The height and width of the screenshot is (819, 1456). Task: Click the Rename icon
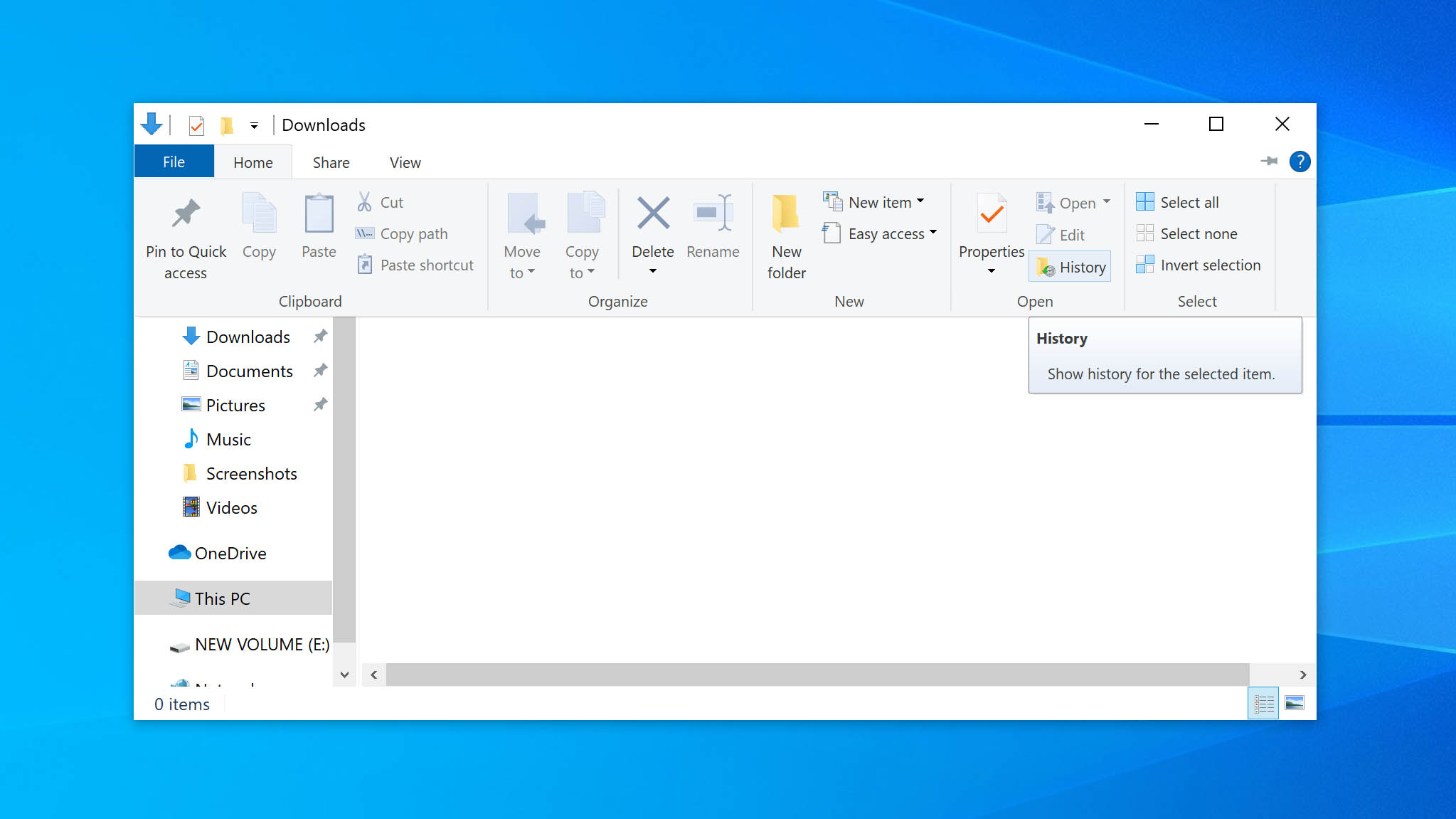713,213
